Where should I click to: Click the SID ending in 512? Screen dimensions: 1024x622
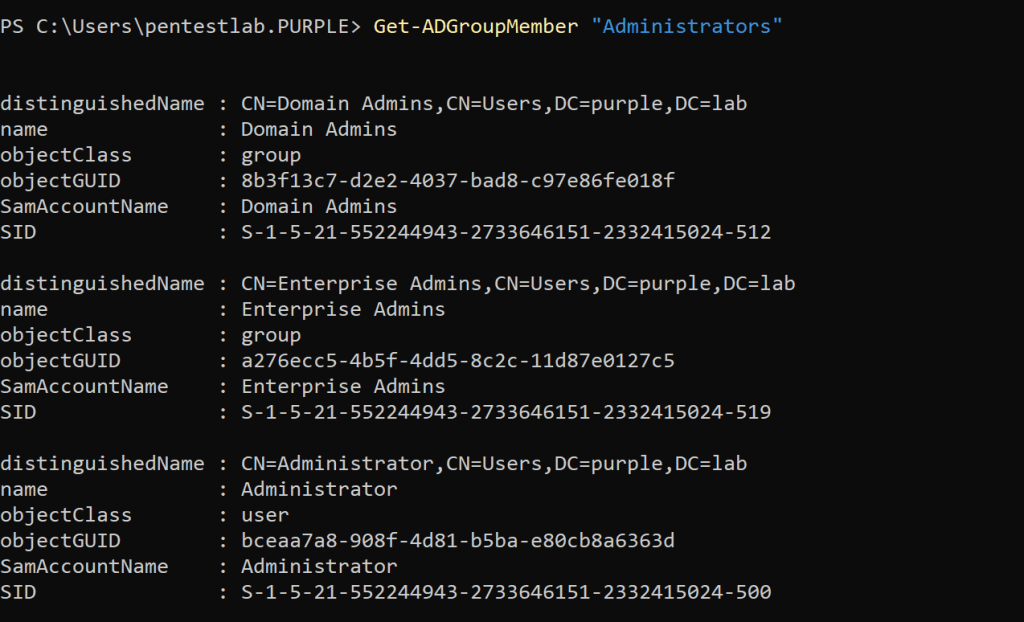(x=506, y=233)
